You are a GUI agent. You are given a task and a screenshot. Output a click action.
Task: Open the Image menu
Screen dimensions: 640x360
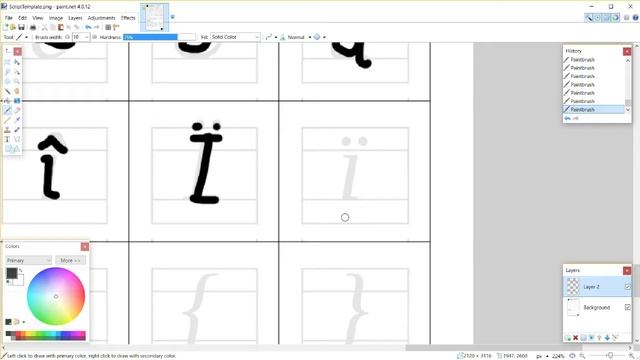pos(56,18)
